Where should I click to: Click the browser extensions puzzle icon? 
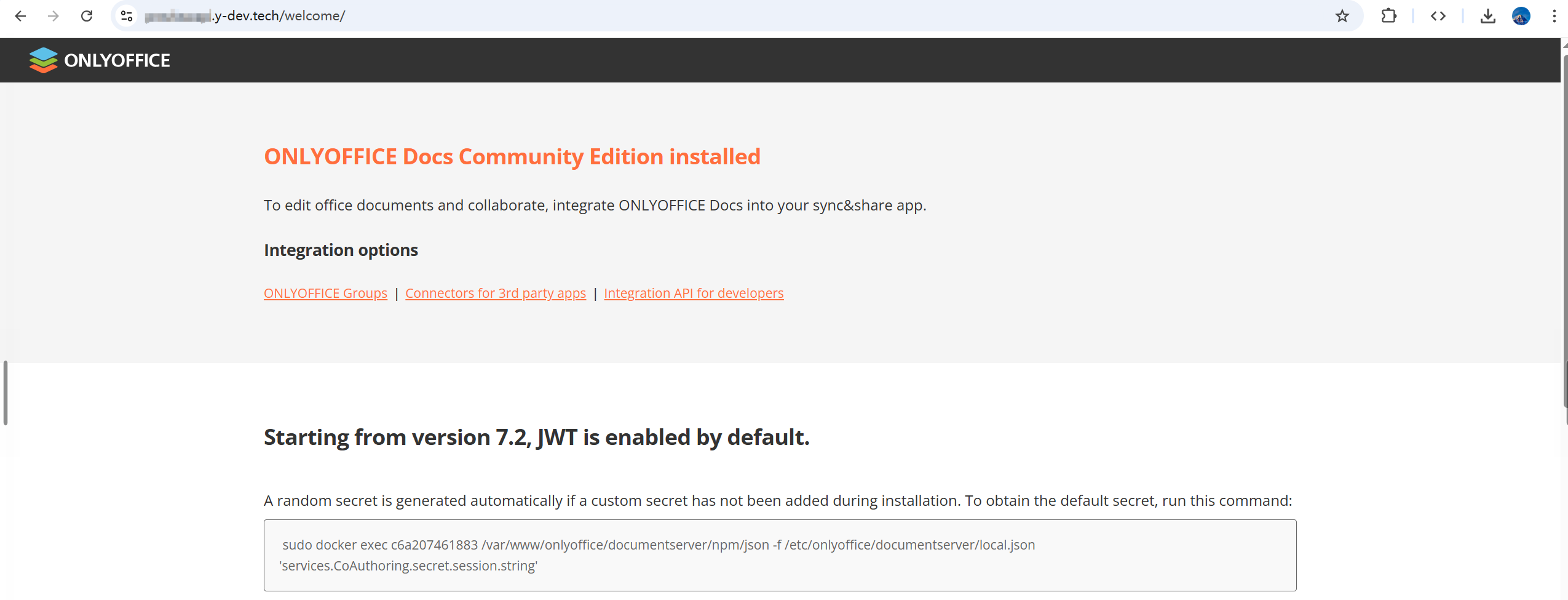[x=1389, y=16]
